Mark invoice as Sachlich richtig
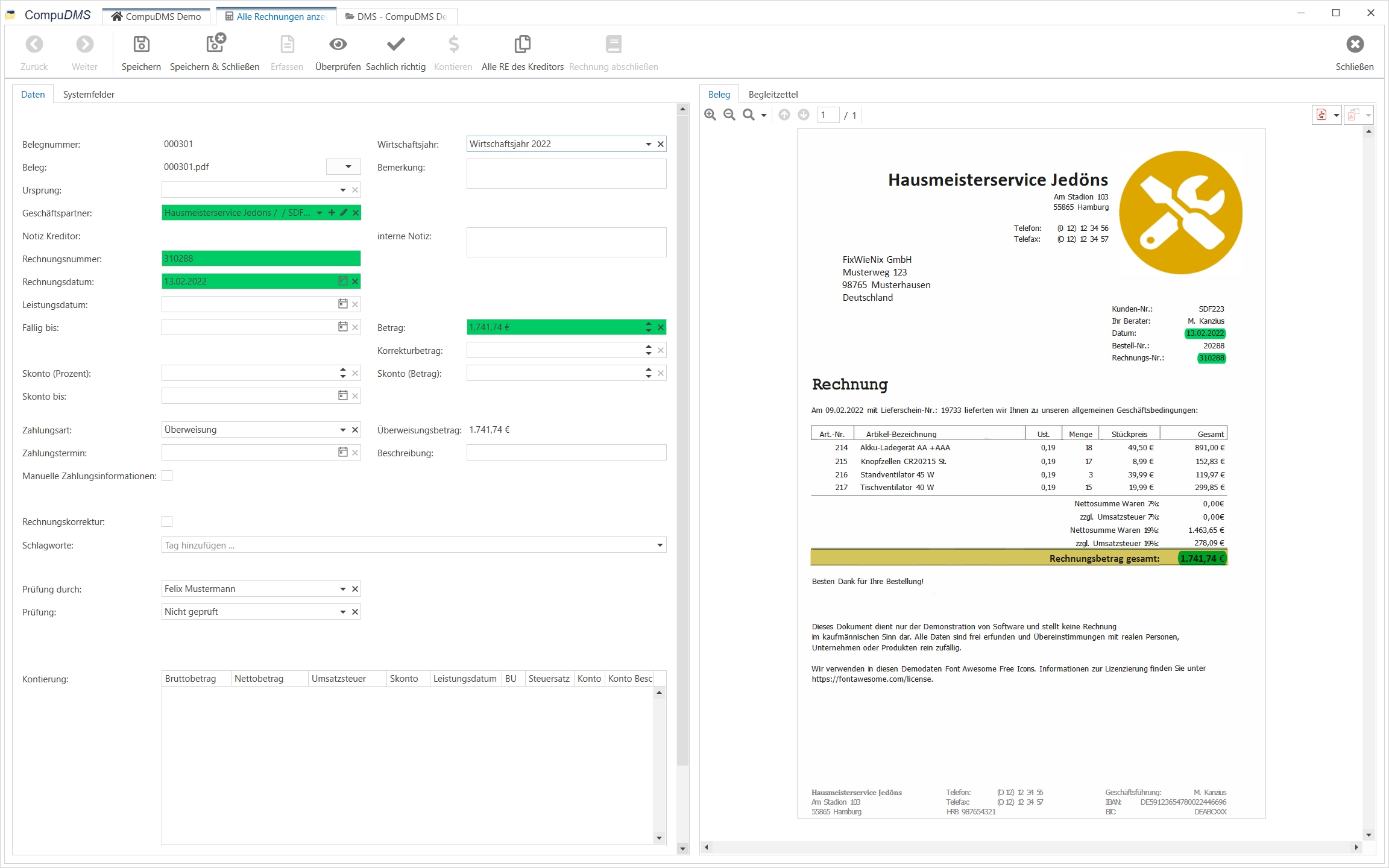Image resolution: width=1389 pixels, height=868 pixels. pyautogui.click(x=395, y=45)
